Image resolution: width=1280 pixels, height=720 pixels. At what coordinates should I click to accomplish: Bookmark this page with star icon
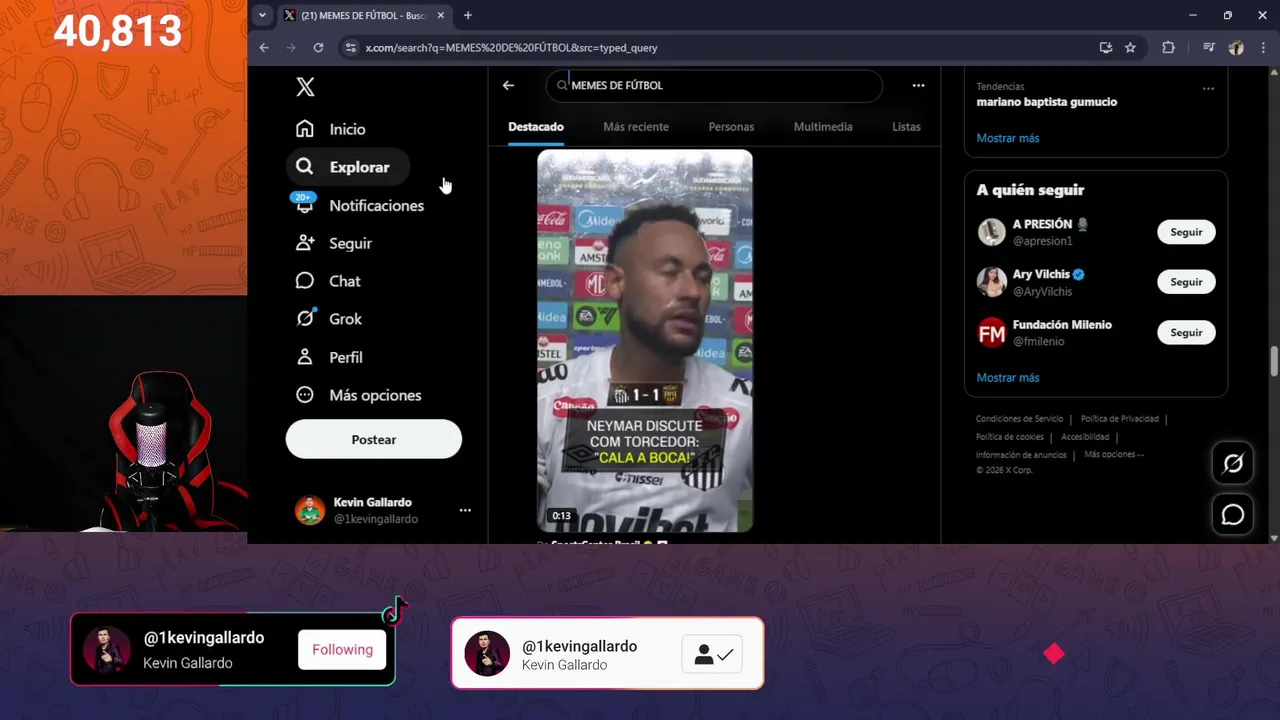(1130, 47)
